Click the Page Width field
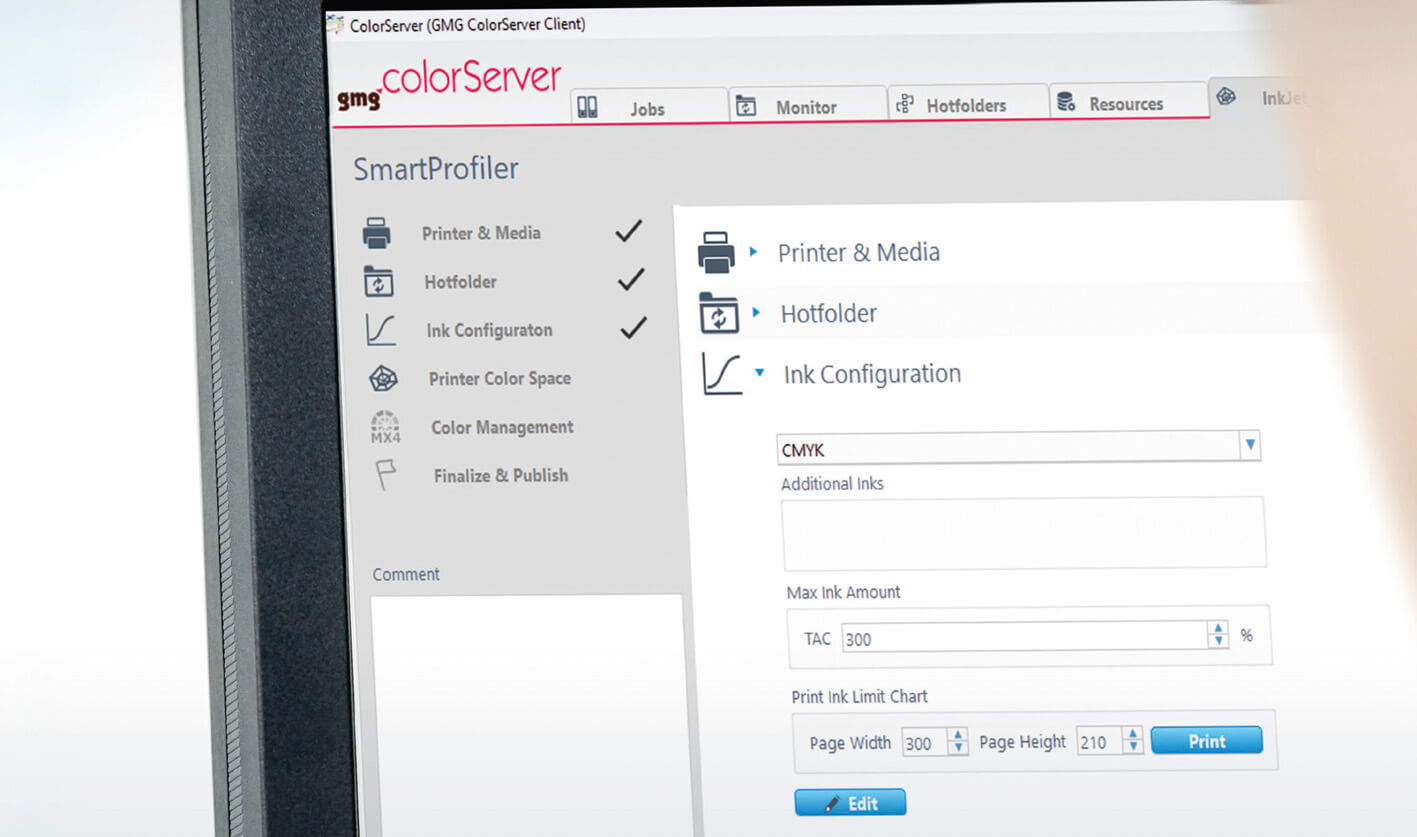The height and width of the screenshot is (837, 1417). pos(925,742)
